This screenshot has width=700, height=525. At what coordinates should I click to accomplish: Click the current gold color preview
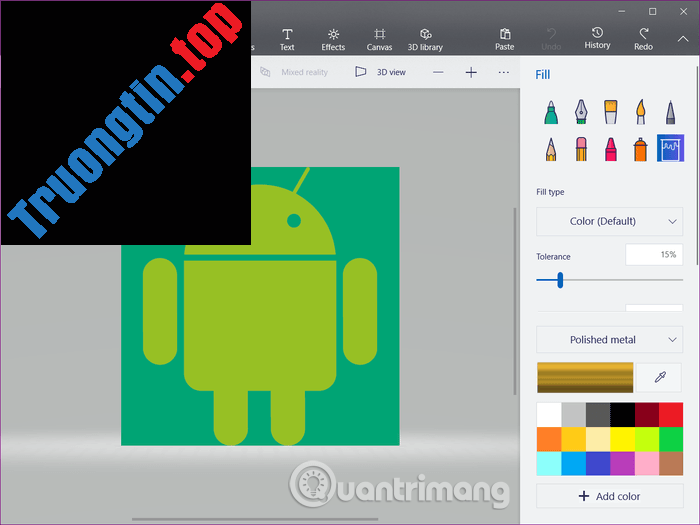[x=585, y=378]
